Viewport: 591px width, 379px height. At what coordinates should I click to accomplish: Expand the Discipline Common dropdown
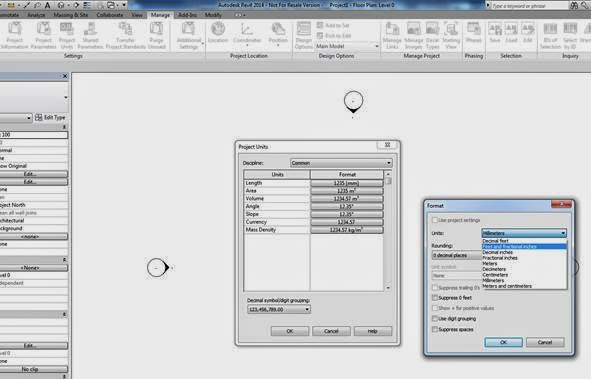point(341,163)
